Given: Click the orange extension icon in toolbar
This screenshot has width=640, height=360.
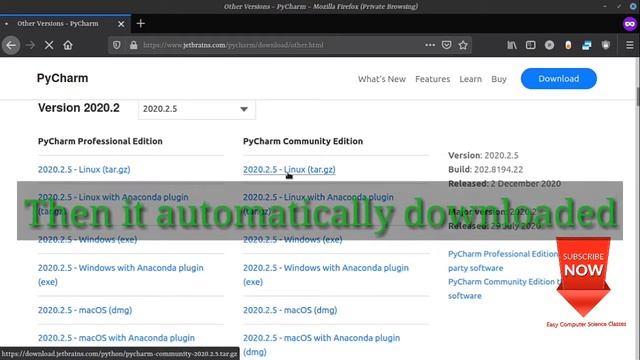Looking at the screenshot, I should 568,45.
